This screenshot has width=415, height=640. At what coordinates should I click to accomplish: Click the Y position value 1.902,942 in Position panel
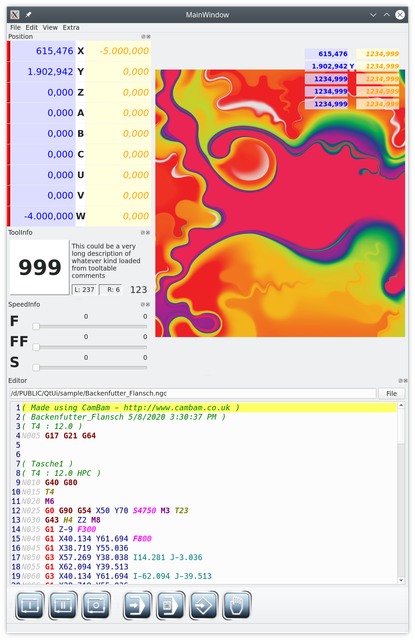(50, 72)
